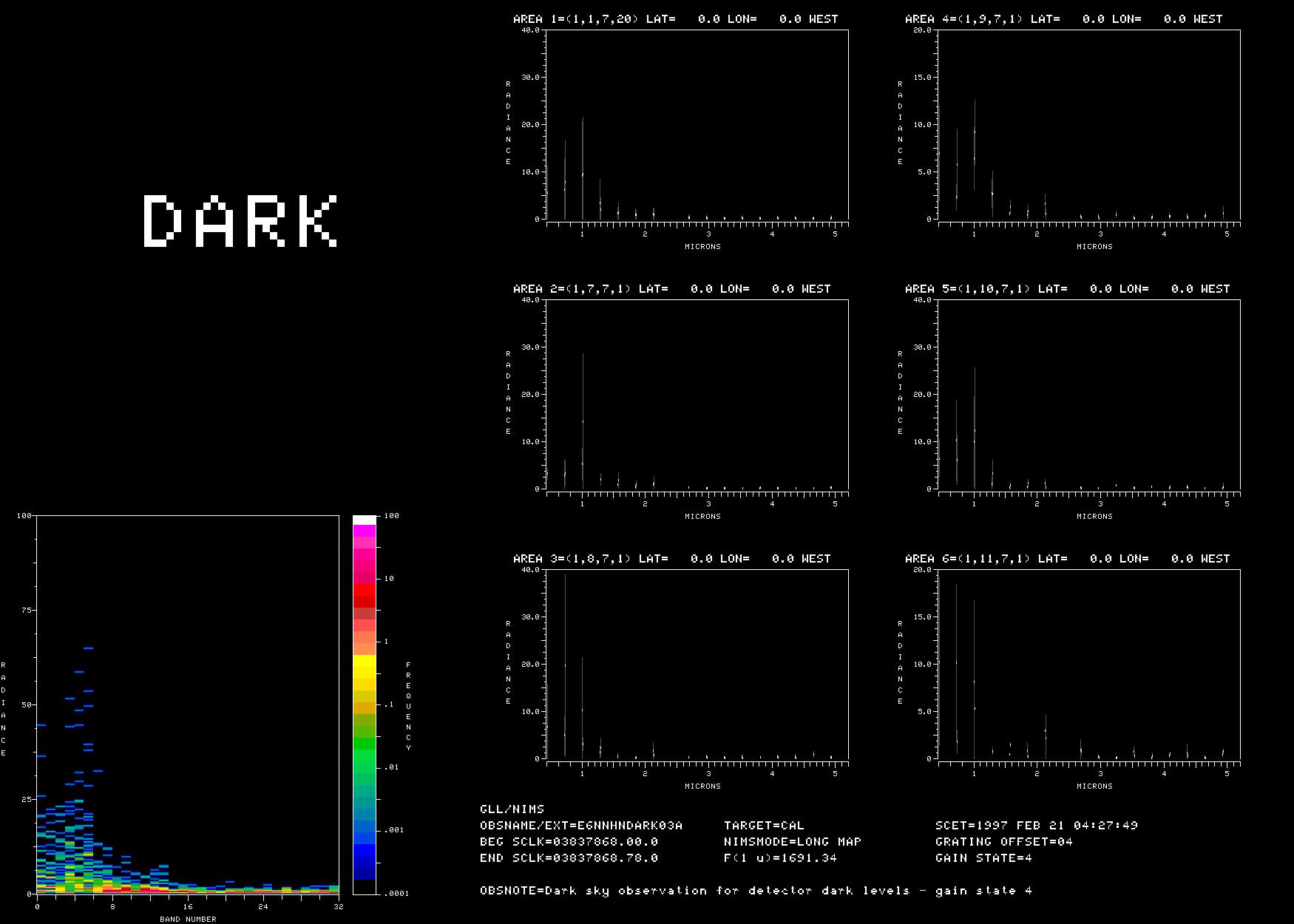The width and height of the screenshot is (1294, 924).
Task: Click the SCET=1997 FEB 21 04:27:49 timestamp
Action: click(1037, 826)
